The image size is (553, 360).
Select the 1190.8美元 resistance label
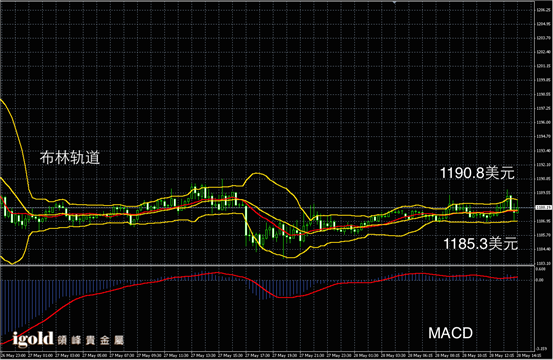click(477, 173)
